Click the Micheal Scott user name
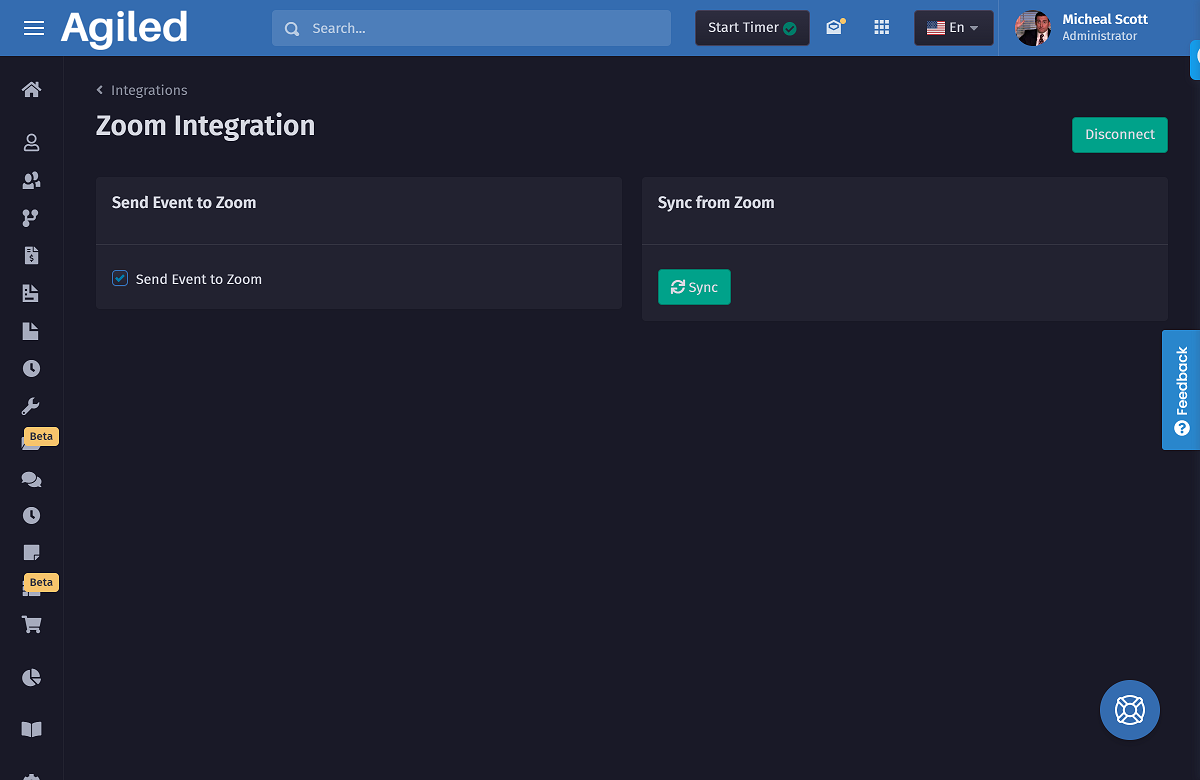1200x780 pixels. click(1105, 20)
